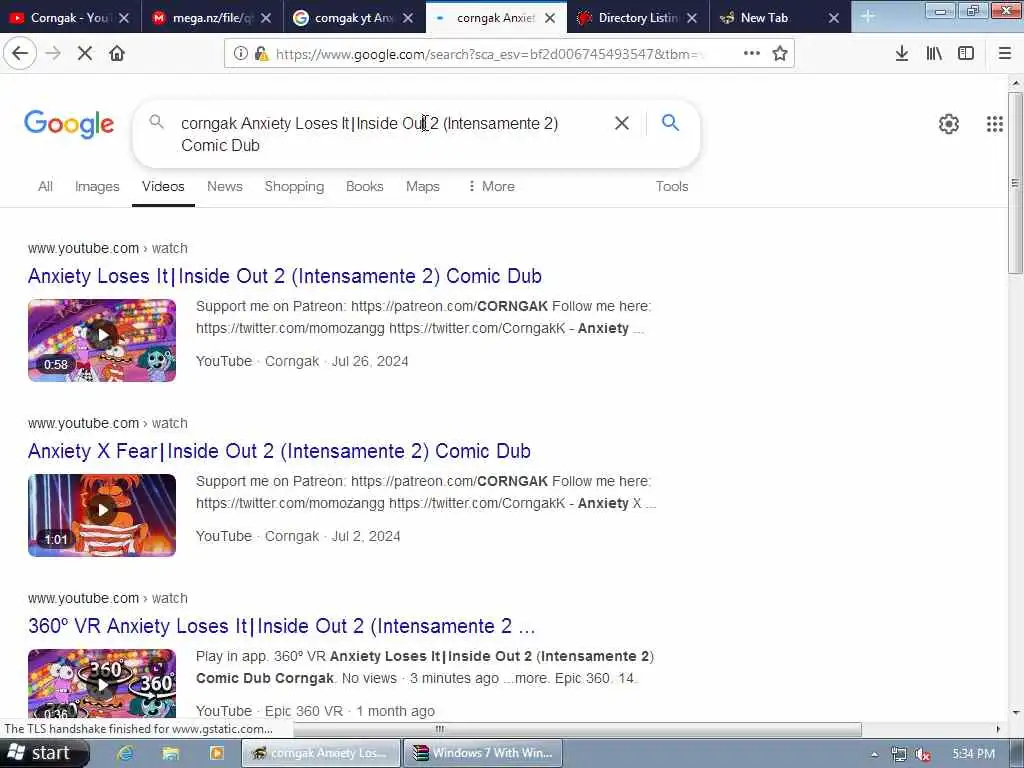The image size is (1024, 768).
Task: Go back using the browser back arrow
Action: (x=20, y=54)
